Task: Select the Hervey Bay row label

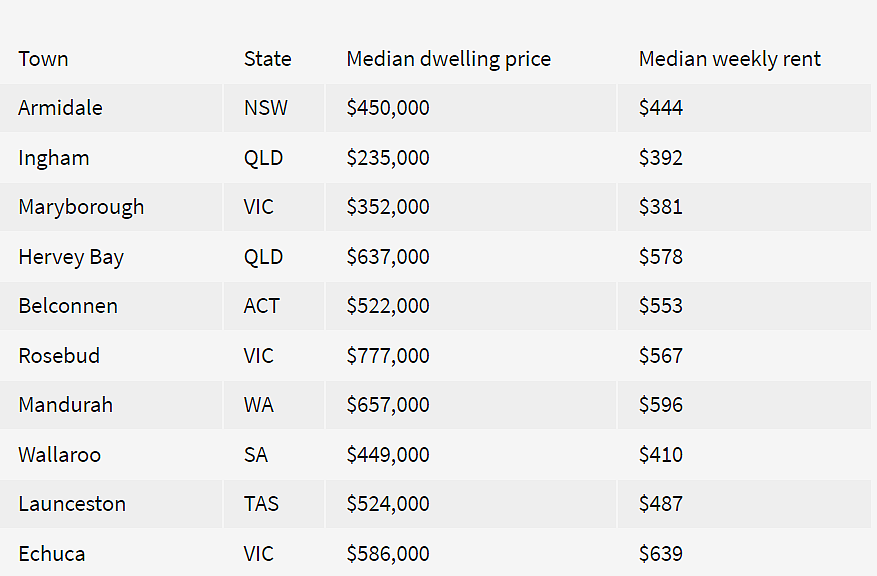Action: (x=70, y=257)
